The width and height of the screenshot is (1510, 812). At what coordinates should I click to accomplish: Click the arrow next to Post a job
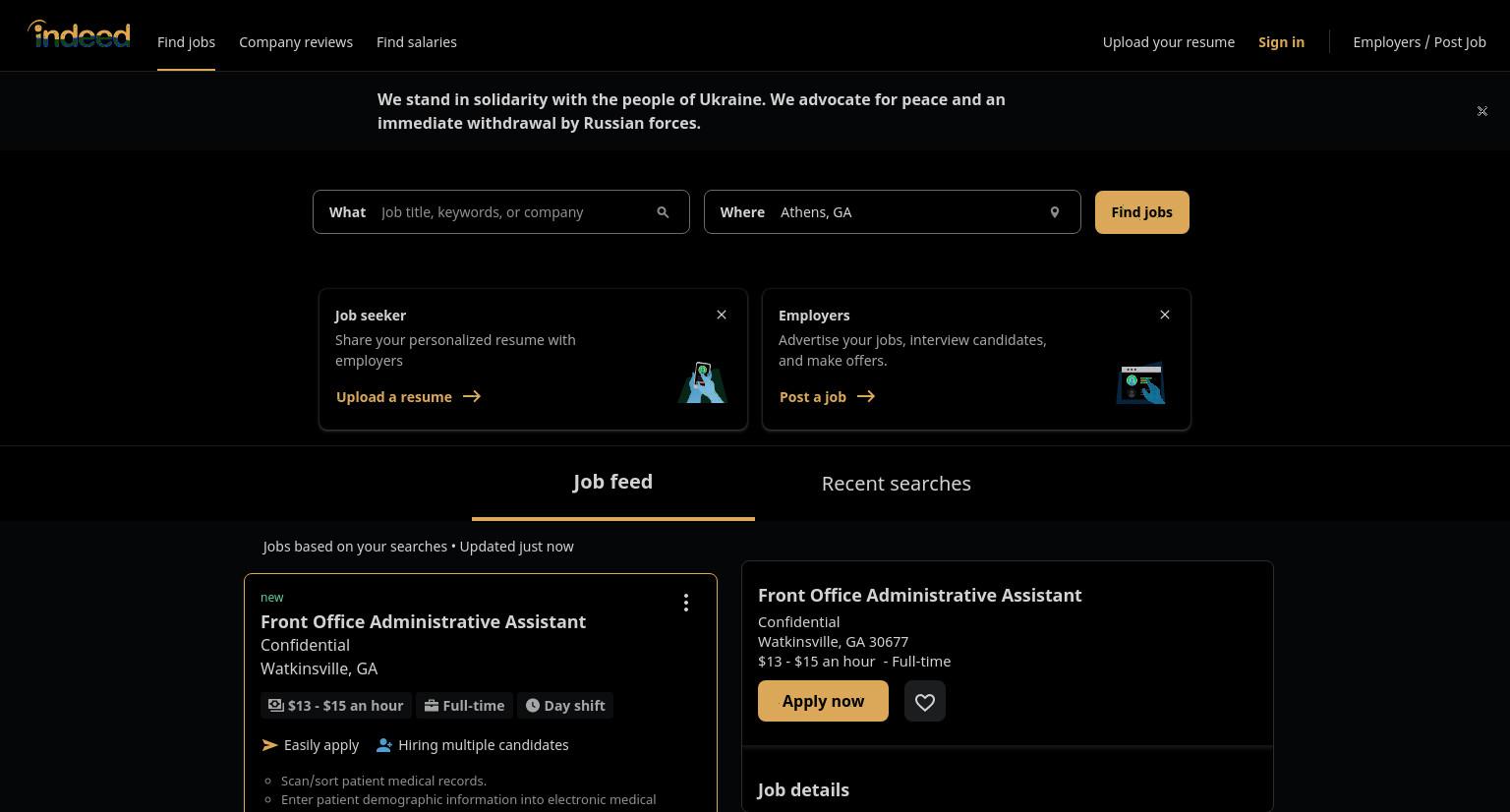(866, 396)
